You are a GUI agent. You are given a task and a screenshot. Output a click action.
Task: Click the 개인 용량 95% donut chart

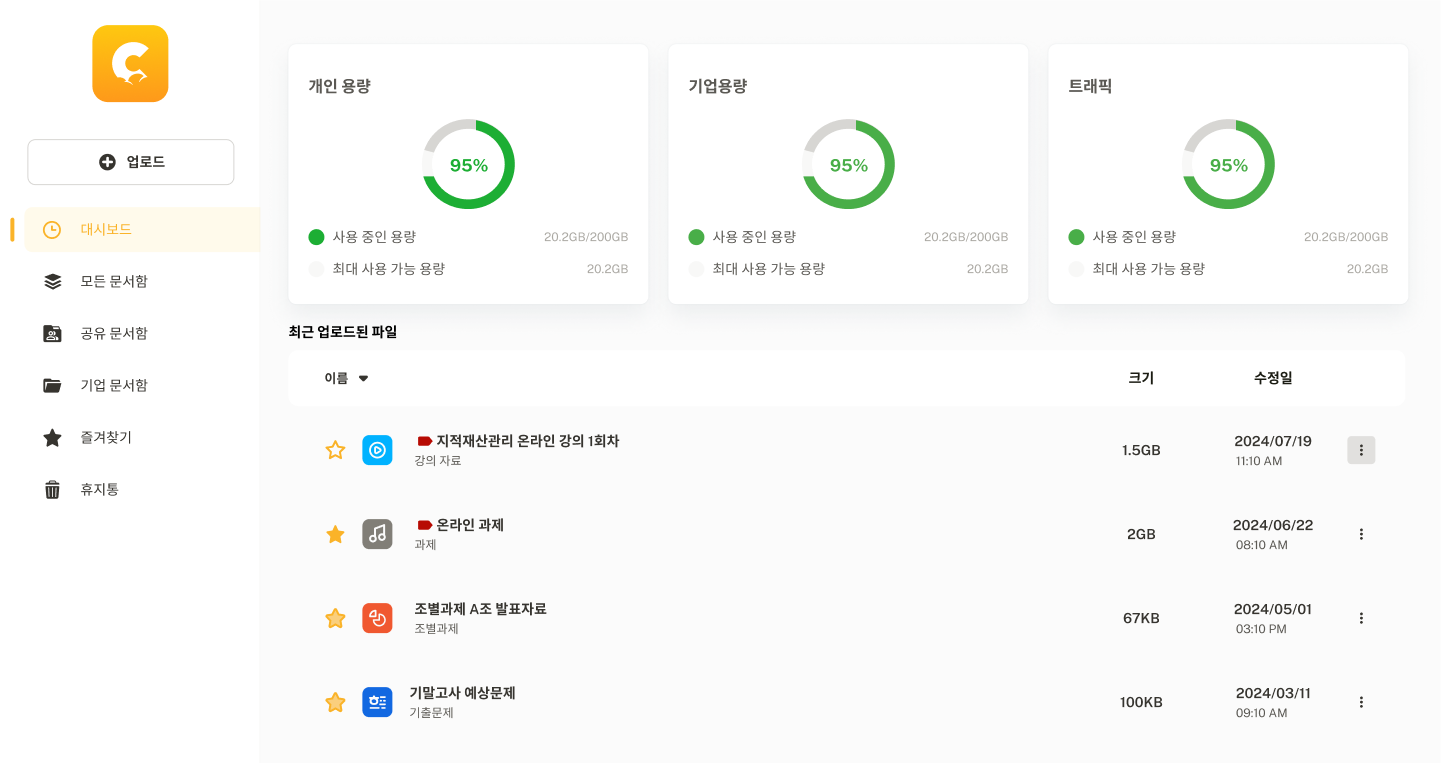[469, 165]
